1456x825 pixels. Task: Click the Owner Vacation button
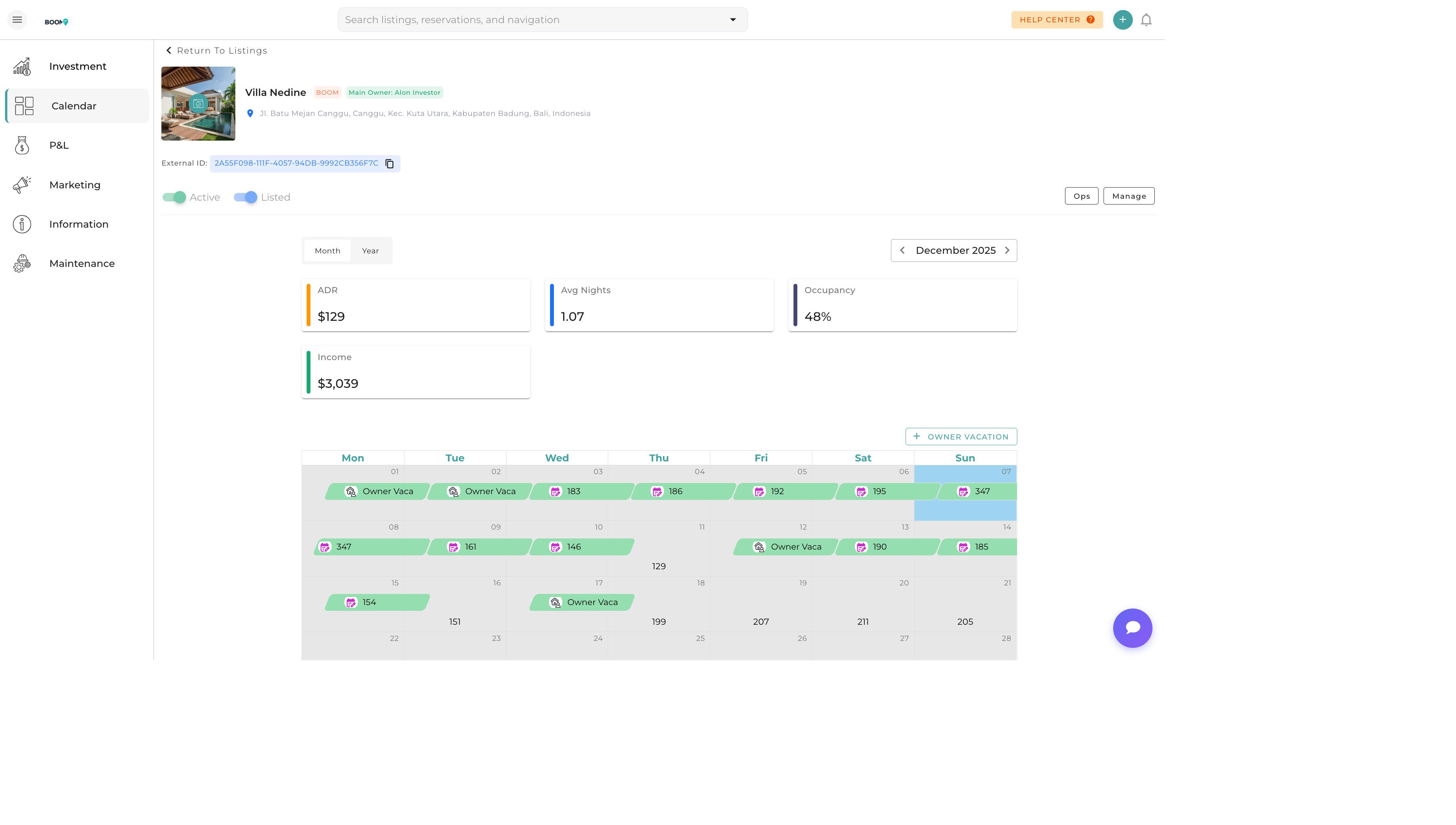tap(961, 437)
